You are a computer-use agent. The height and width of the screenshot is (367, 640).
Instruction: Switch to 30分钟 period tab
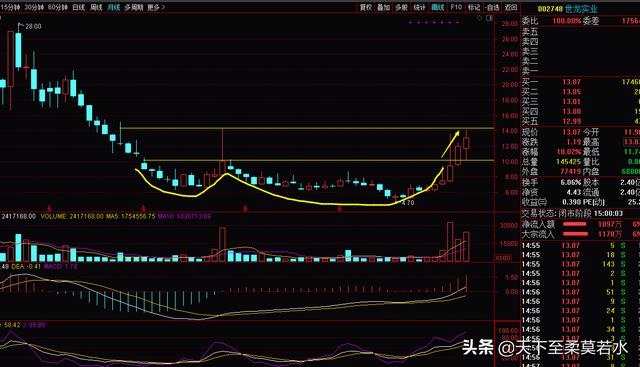point(34,7)
